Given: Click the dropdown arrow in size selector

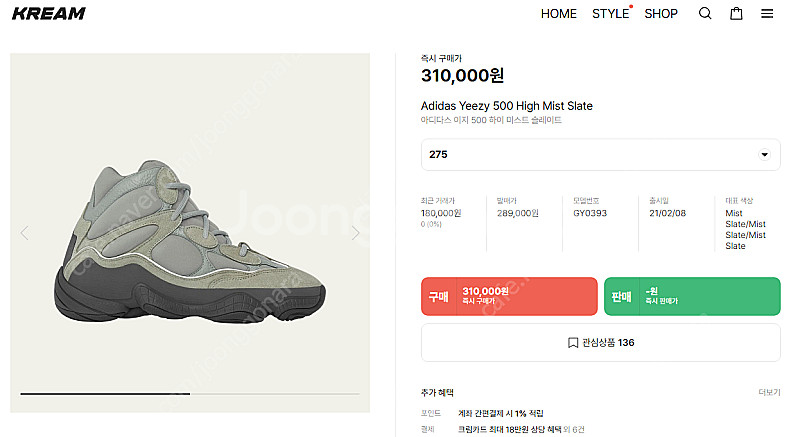Looking at the screenshot, I should tap(765, 155).
